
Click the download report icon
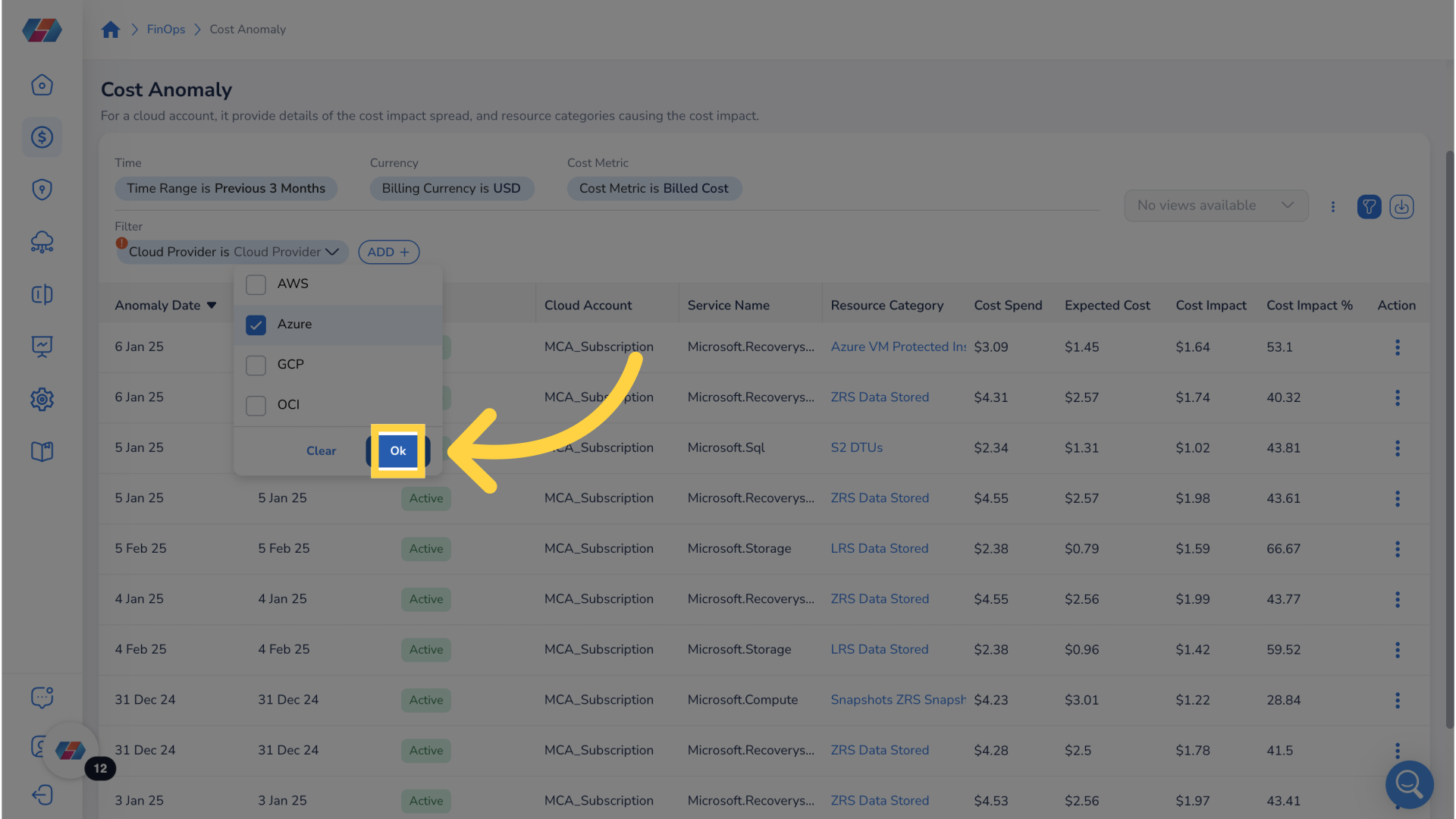click(1401, 206)
